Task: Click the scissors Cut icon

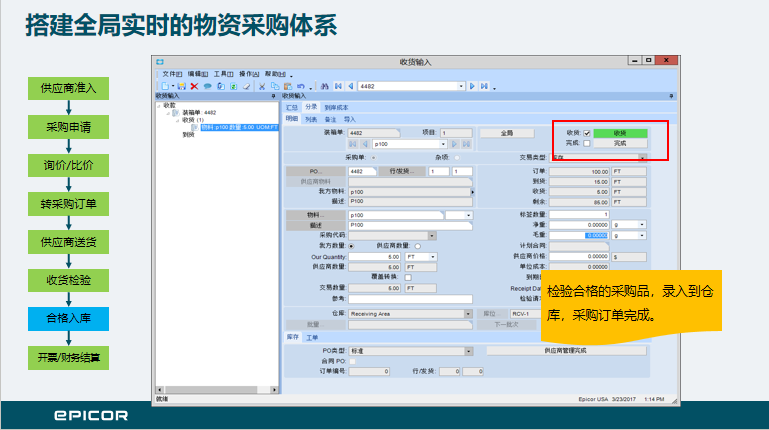Action: [262, 86]
